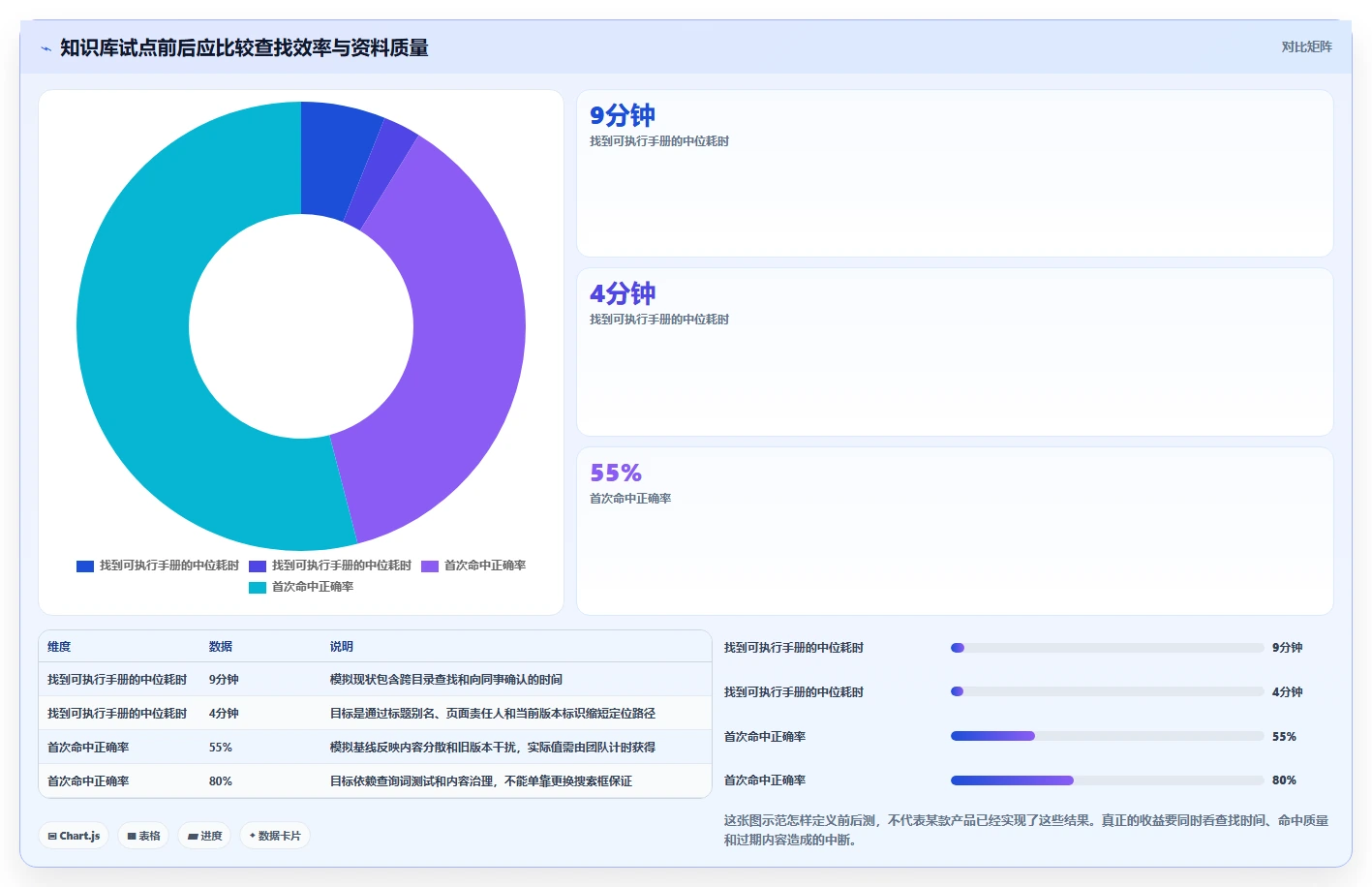Click the title 知识库试点前后应比较查找效率与资料质量

pyautogui.click(x=244, y=47)
